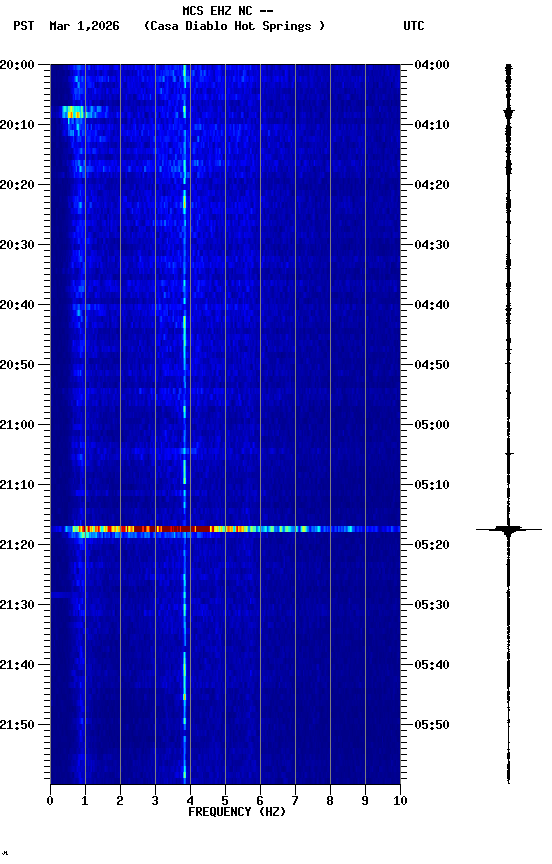Viewport: 552px width, 864px height.
Task: Click the 20:10 PST time label
Action: tap(17, 125)
